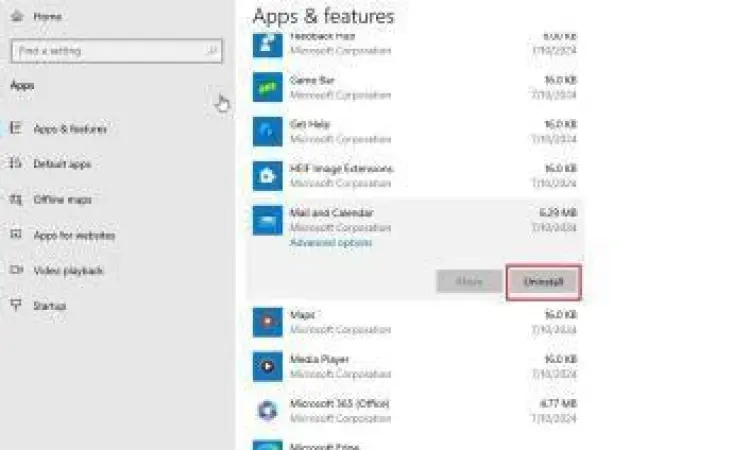Click the Maps app icon
The width and height of the screenshot is (750, 450).
[267, 322]
